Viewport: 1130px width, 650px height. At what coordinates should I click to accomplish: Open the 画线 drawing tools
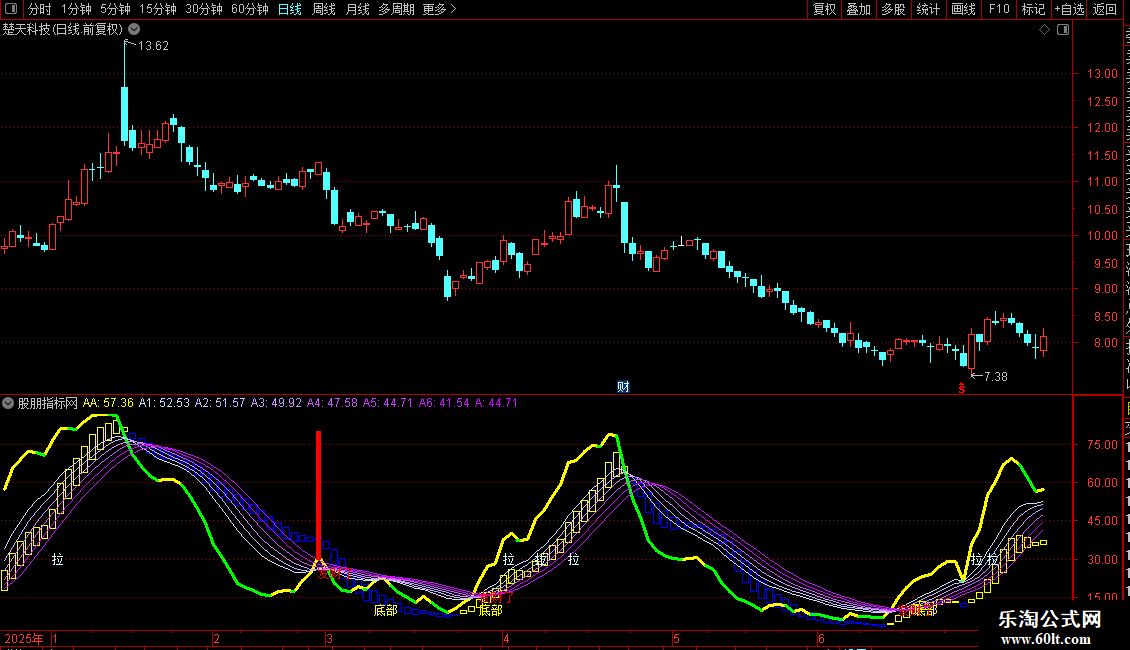pyautogui.click(x=964, y=9)
